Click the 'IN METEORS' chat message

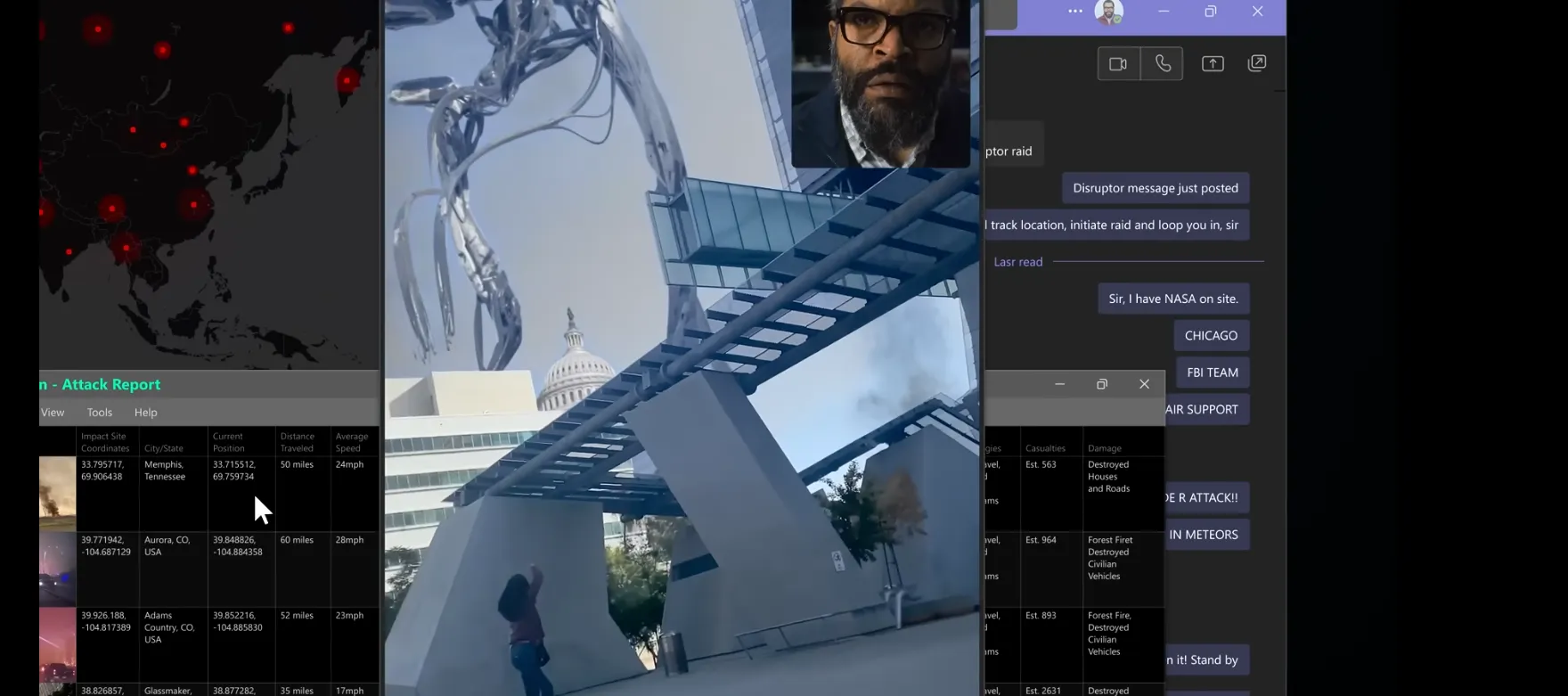[1206, 535]
